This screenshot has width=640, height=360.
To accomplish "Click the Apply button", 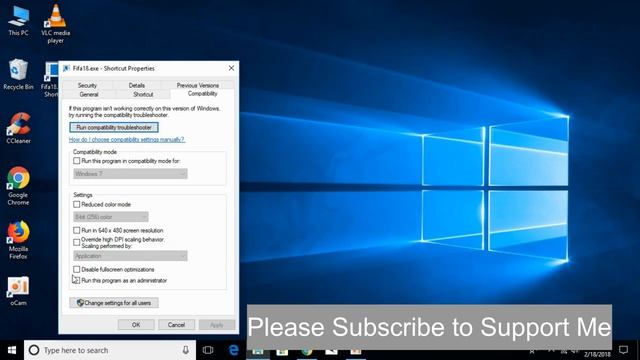I will coord(217,325).
